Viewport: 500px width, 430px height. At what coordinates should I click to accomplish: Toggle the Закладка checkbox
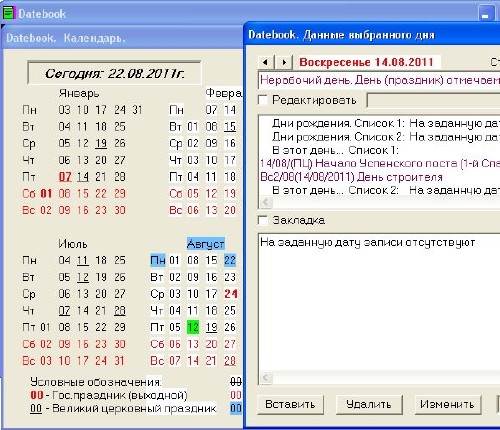[263, 220]
